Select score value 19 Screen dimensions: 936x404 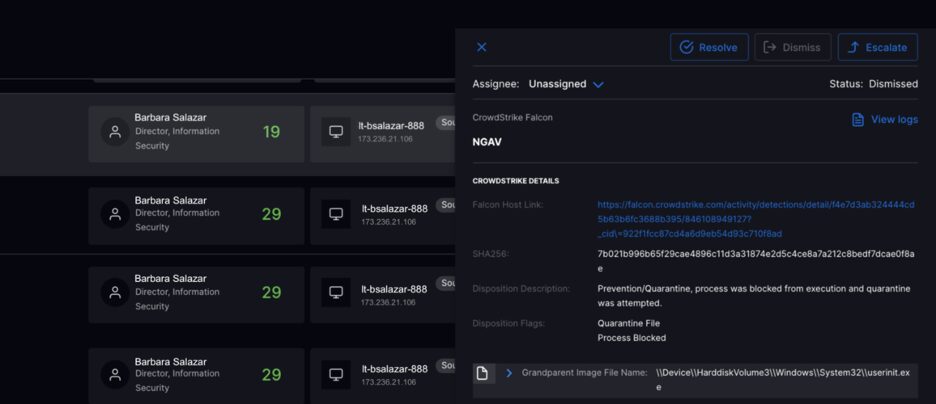271,132
